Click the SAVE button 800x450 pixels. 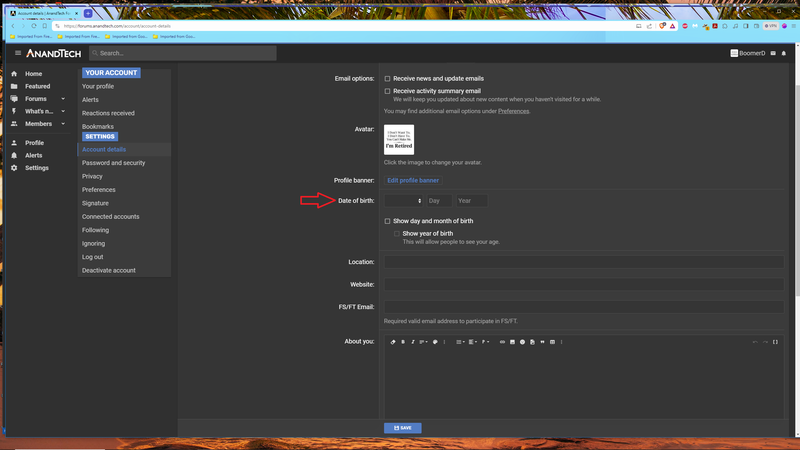click(403, 428)
